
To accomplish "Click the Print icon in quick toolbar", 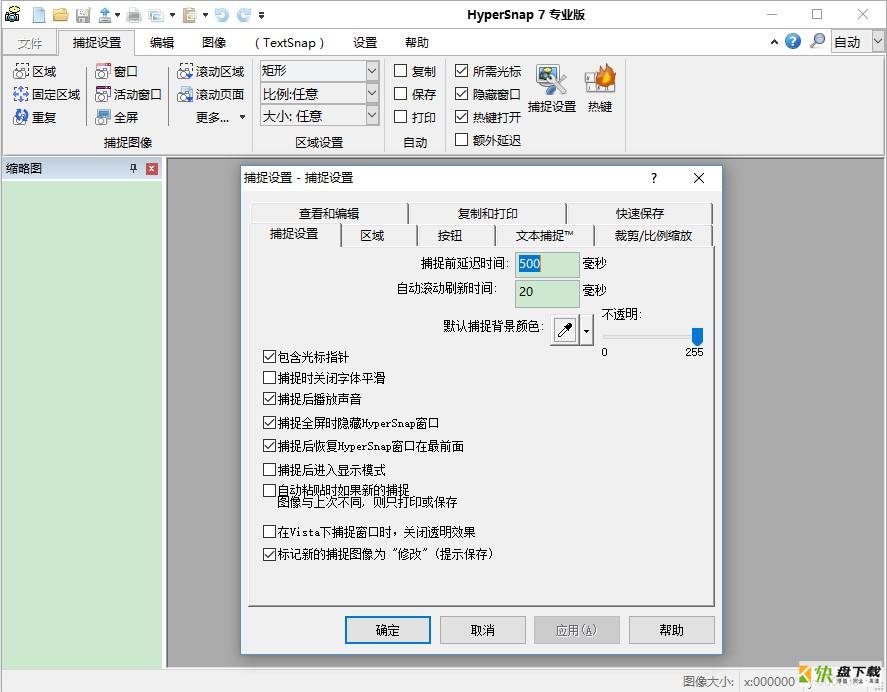I will coord(134,15).
